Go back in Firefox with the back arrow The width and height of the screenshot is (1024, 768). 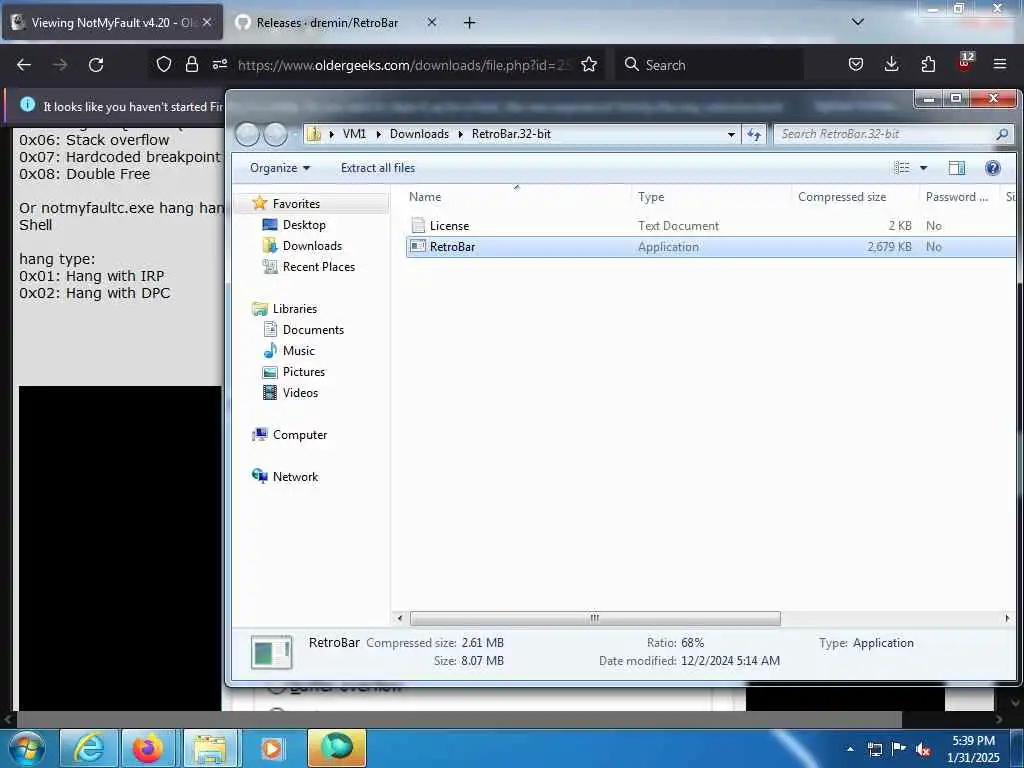pos(24,65)
